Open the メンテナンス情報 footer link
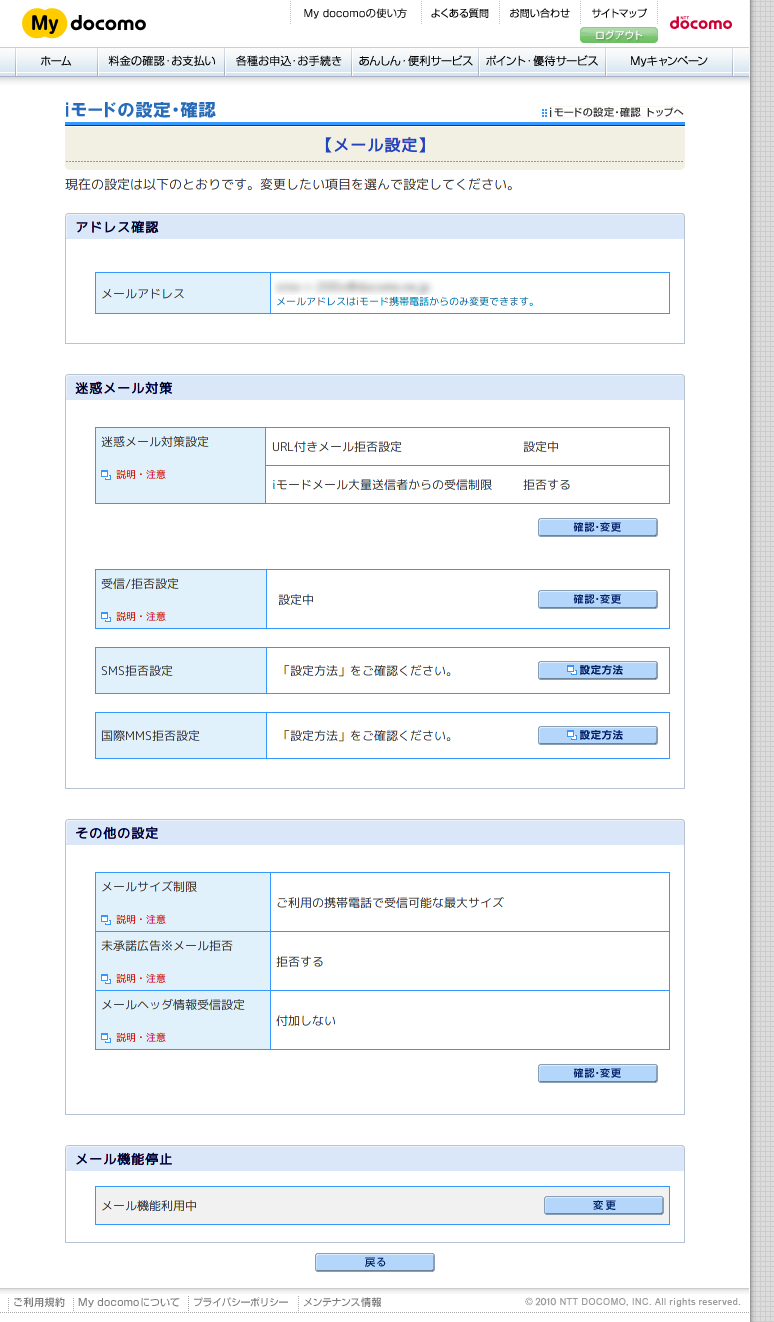 coord(342,1302)
